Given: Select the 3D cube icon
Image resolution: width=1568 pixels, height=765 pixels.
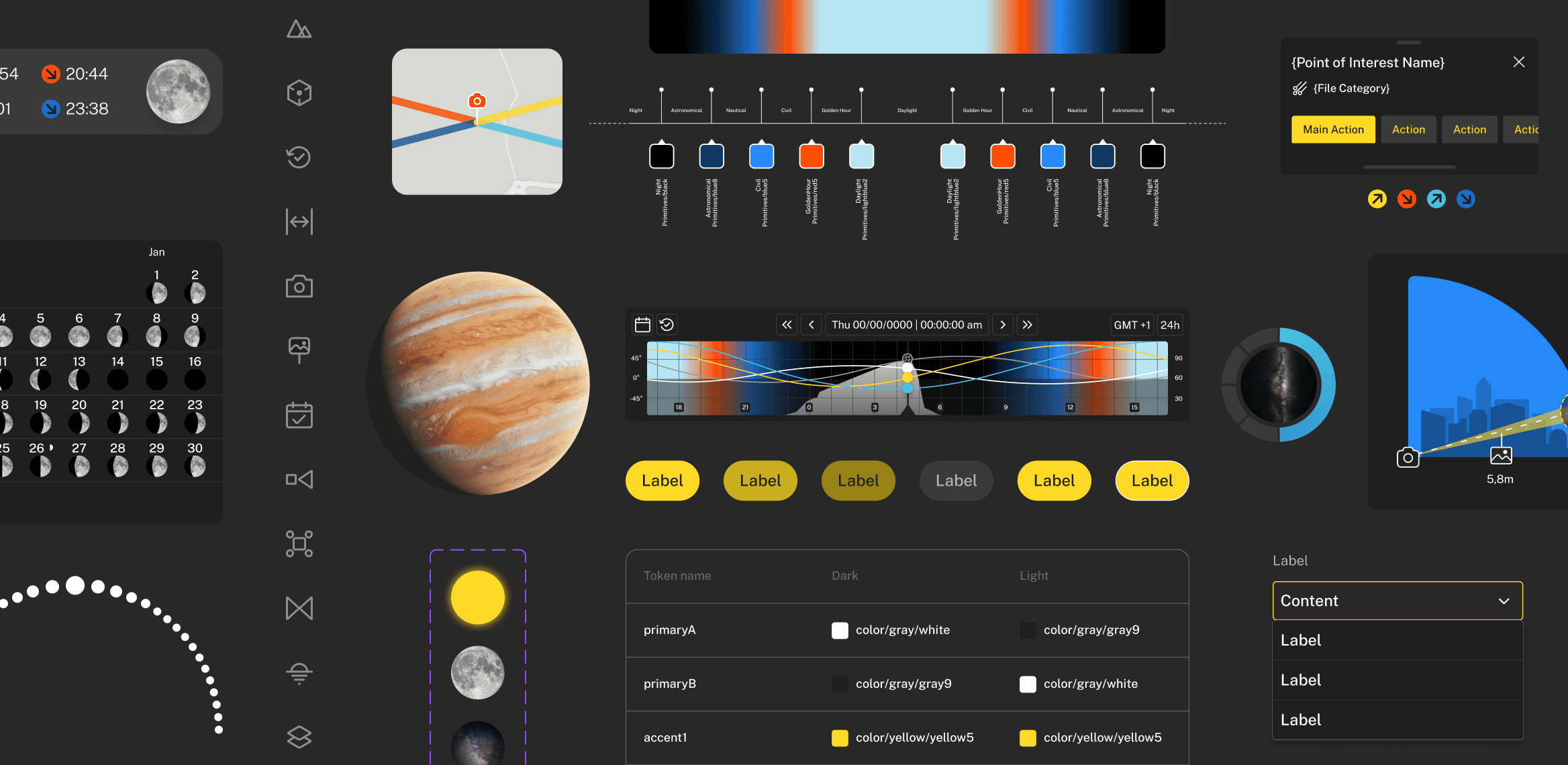Looking at the screenshot, I should tap(299, 93).
